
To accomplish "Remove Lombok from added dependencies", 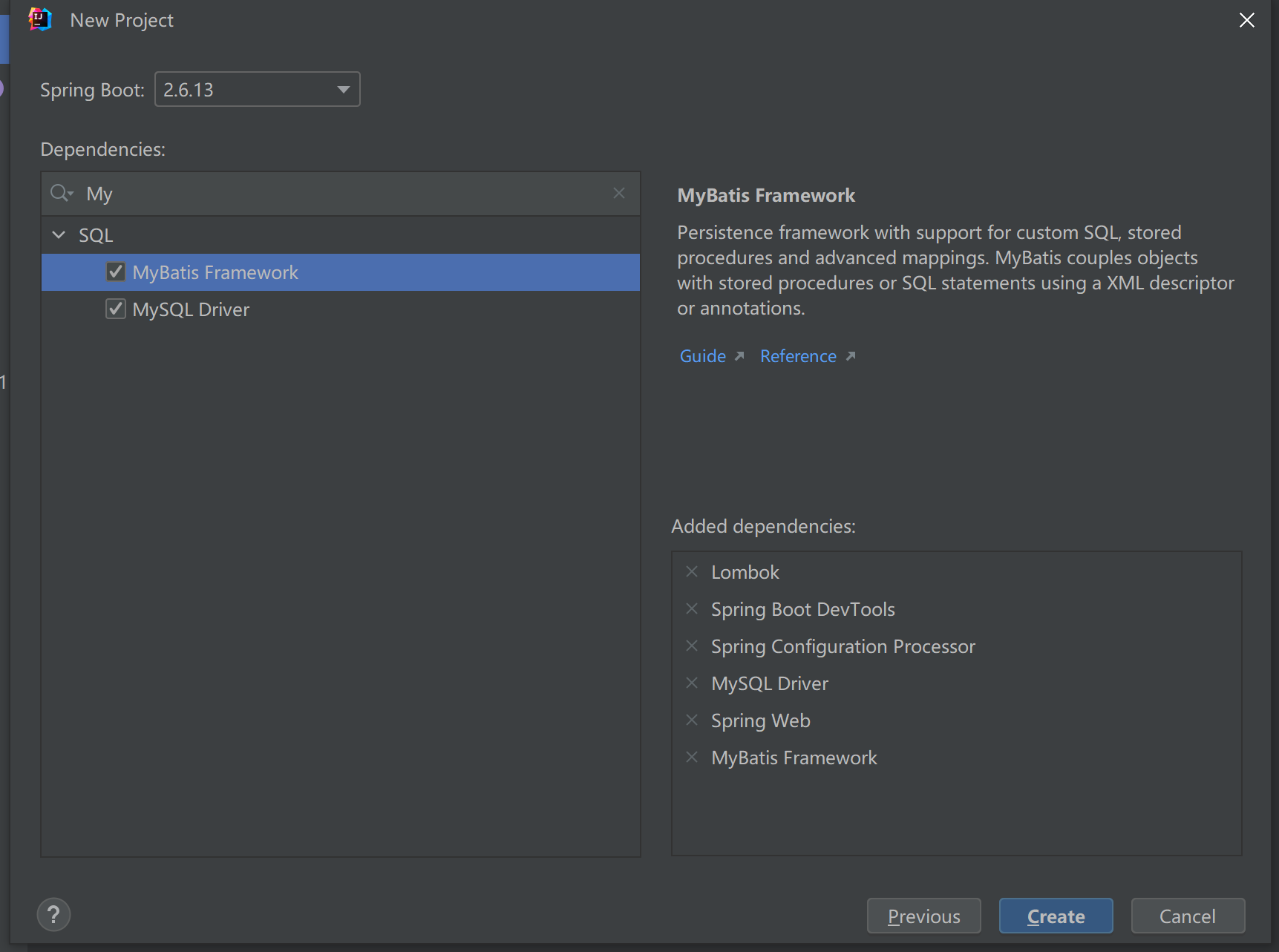I will (692, 571).
